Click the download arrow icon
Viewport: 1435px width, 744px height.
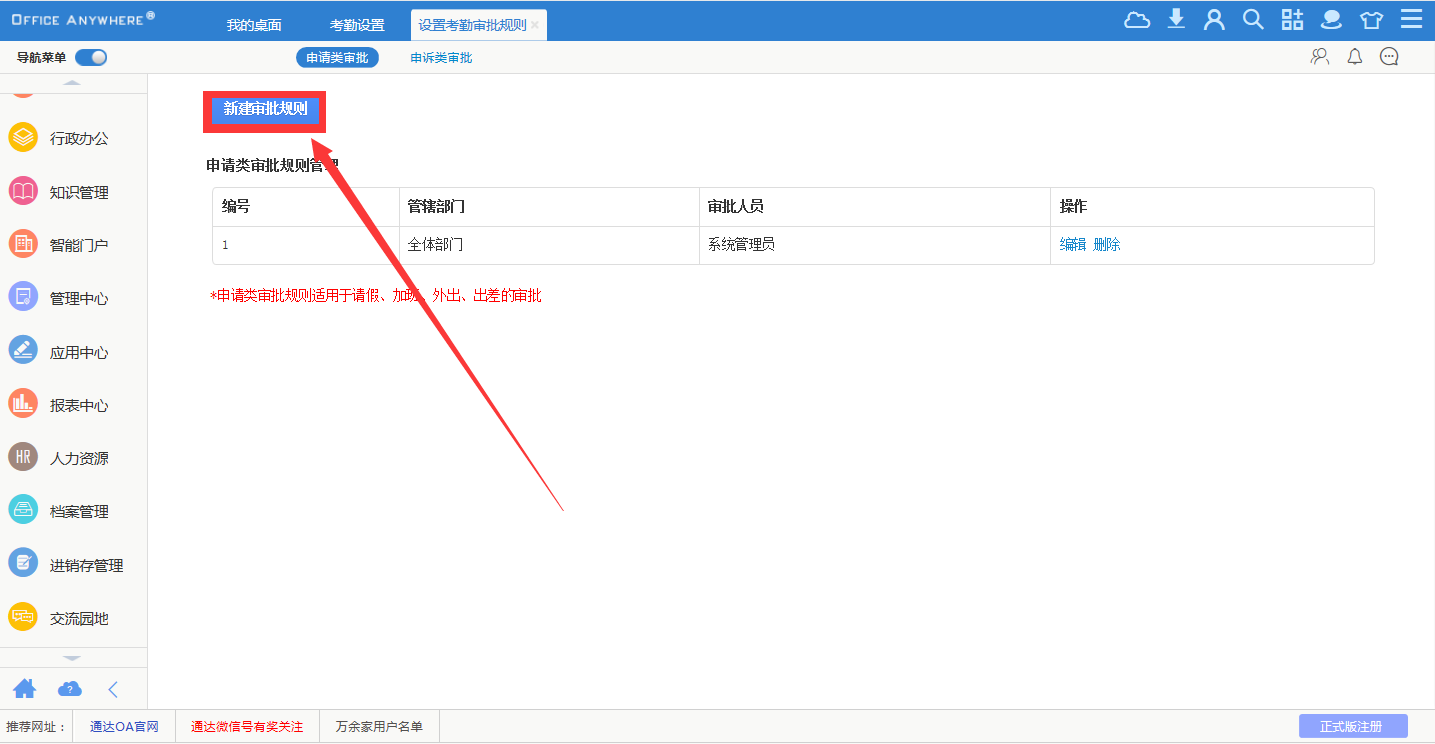1176,20
